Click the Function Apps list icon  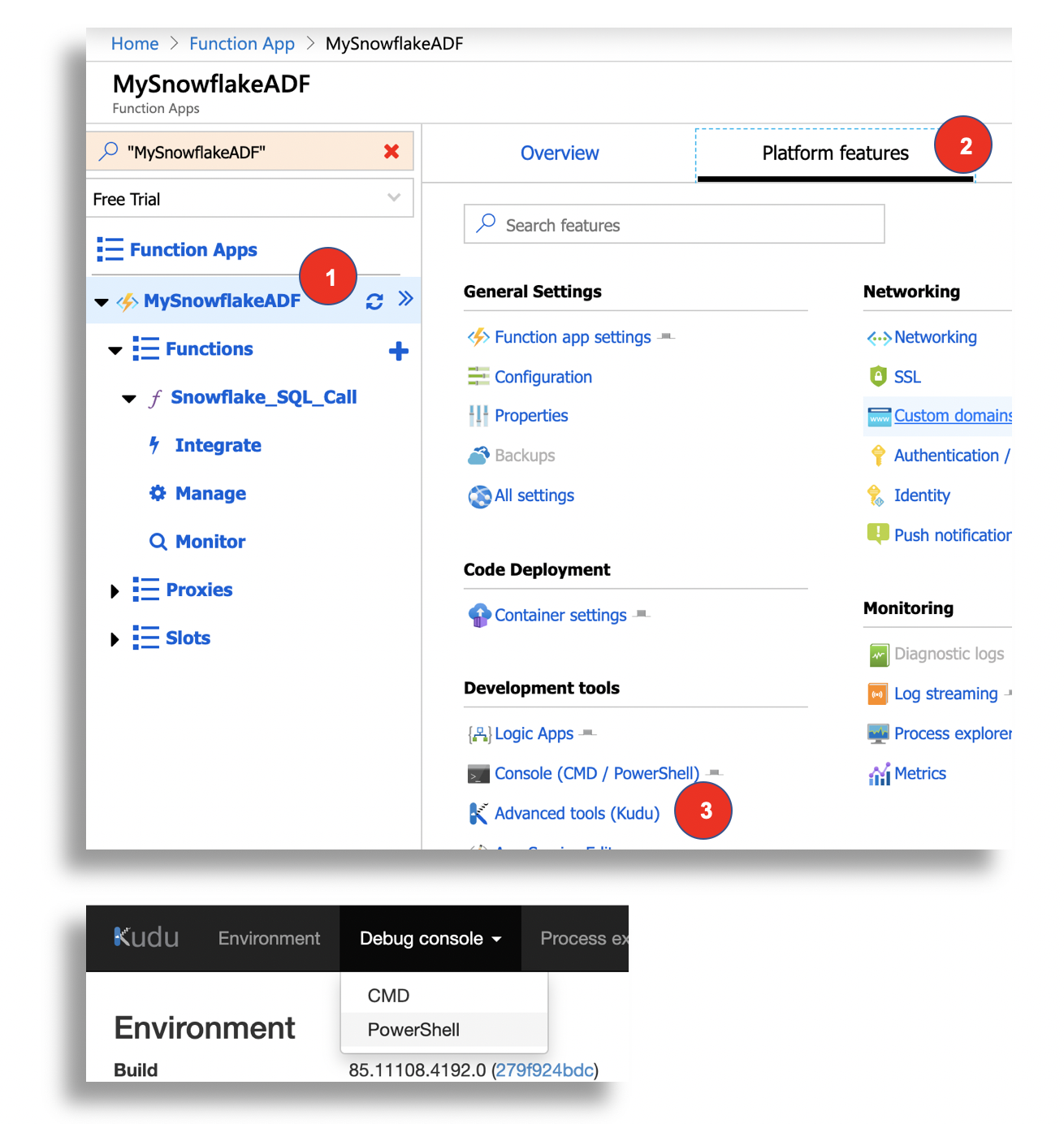coord(110,249)
